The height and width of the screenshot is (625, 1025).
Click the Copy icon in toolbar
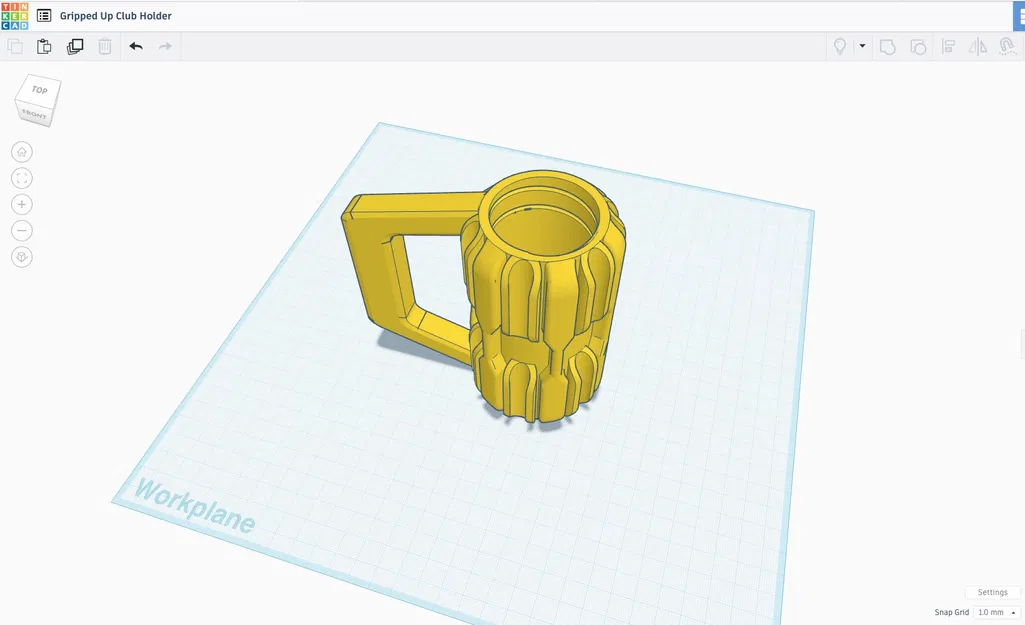(14, 46)
